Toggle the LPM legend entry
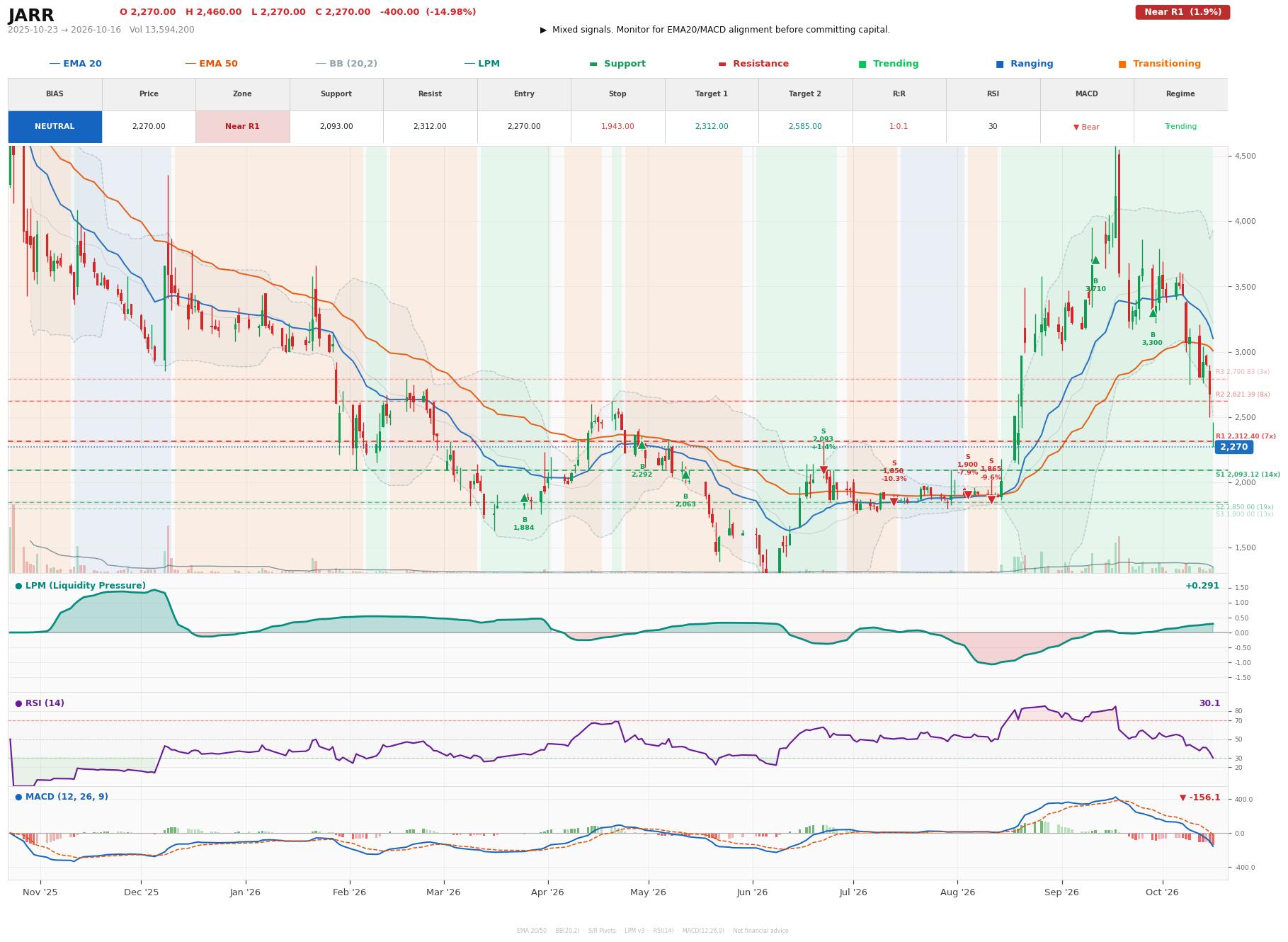 481,64
